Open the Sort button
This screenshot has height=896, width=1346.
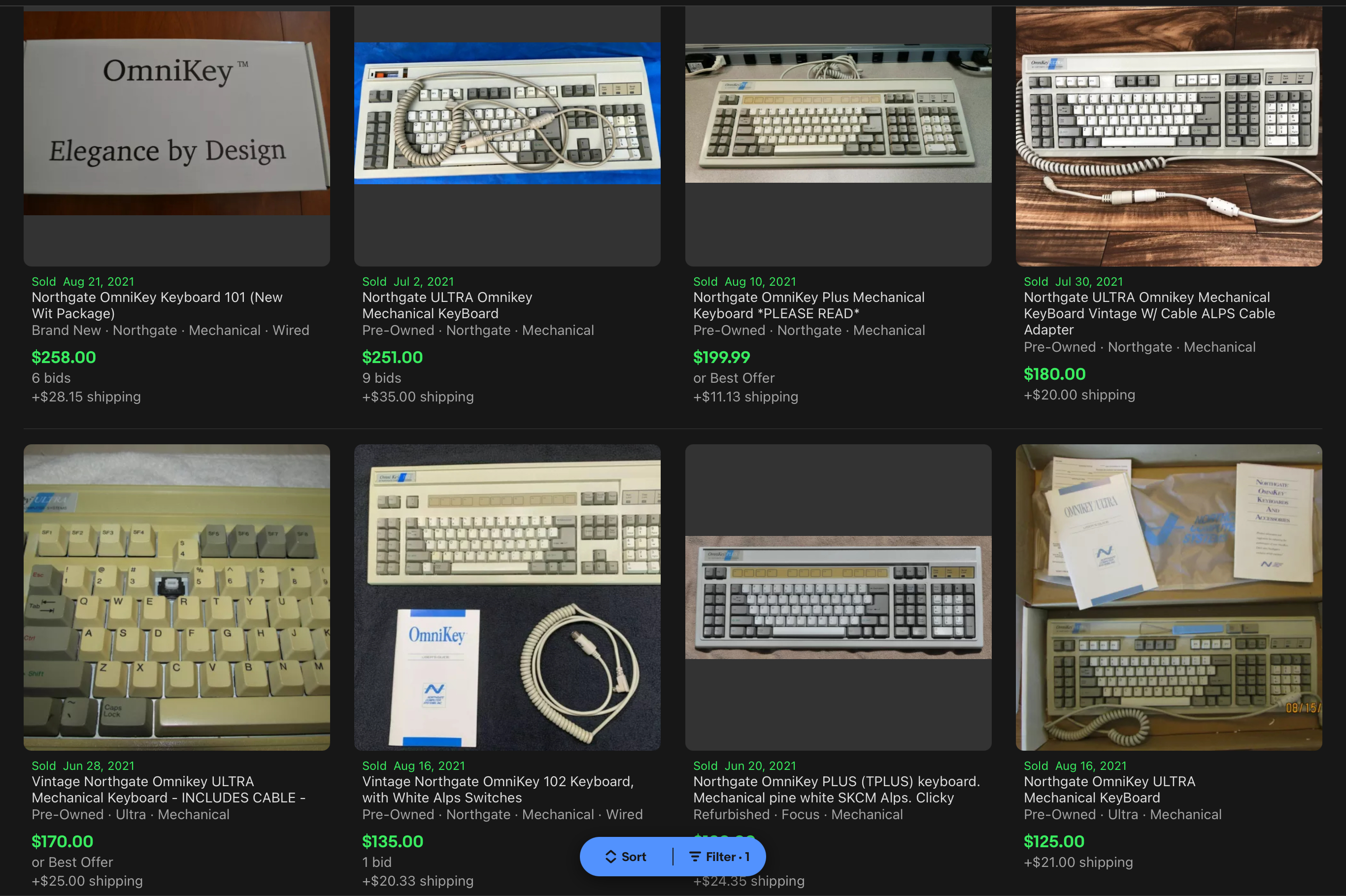626,857
